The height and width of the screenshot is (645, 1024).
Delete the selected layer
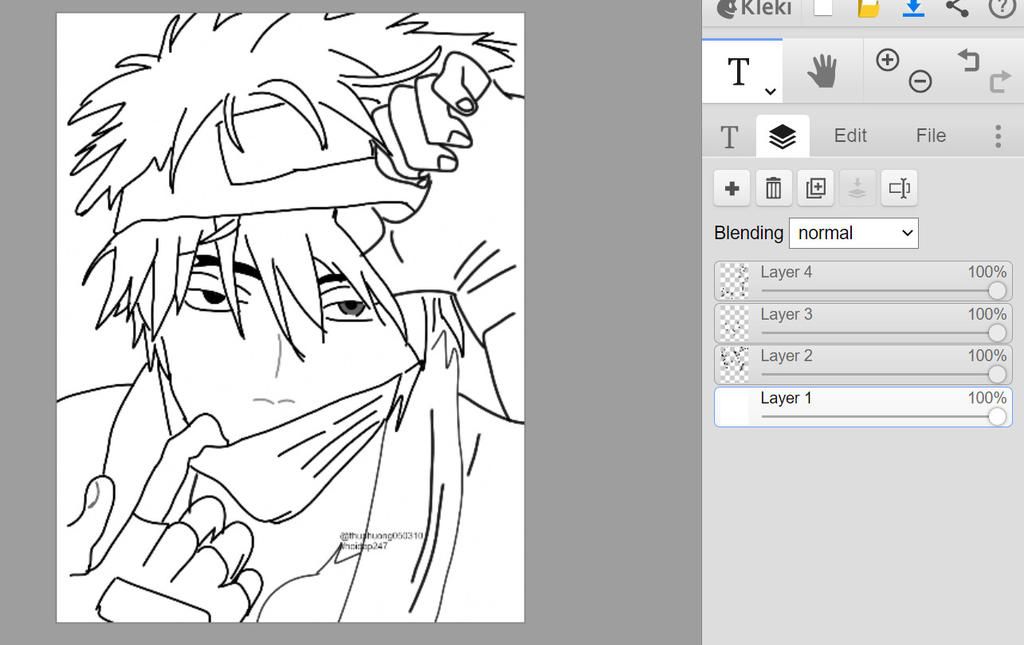pyautogui.click(x=774, y=189)
